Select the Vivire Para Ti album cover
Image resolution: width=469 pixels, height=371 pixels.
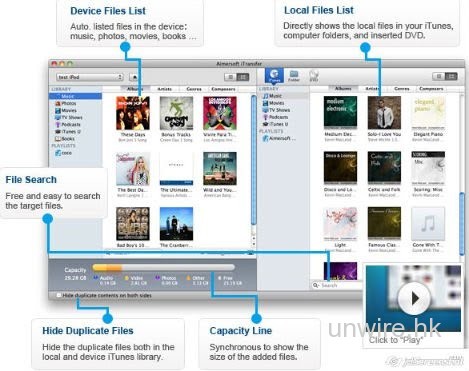[x=220, y=113]
